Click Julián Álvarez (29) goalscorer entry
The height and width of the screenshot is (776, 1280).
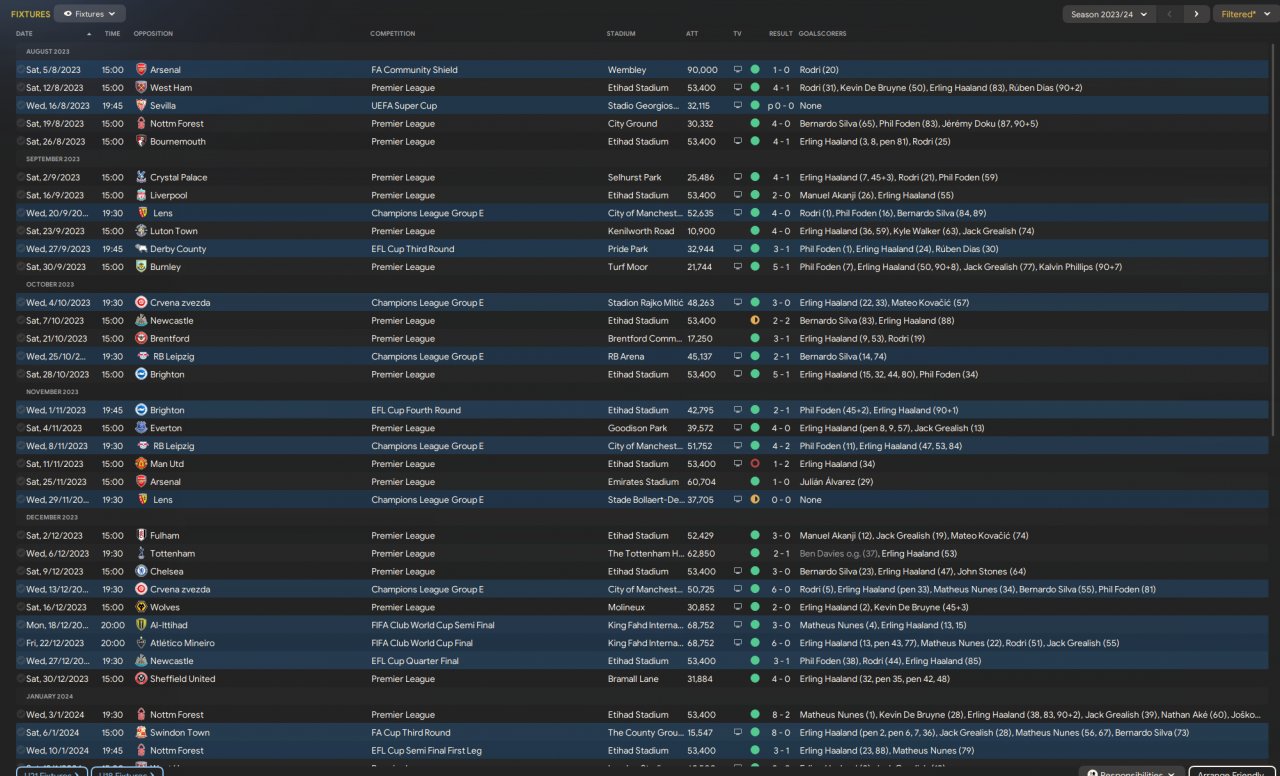click(x=837, y=482)
